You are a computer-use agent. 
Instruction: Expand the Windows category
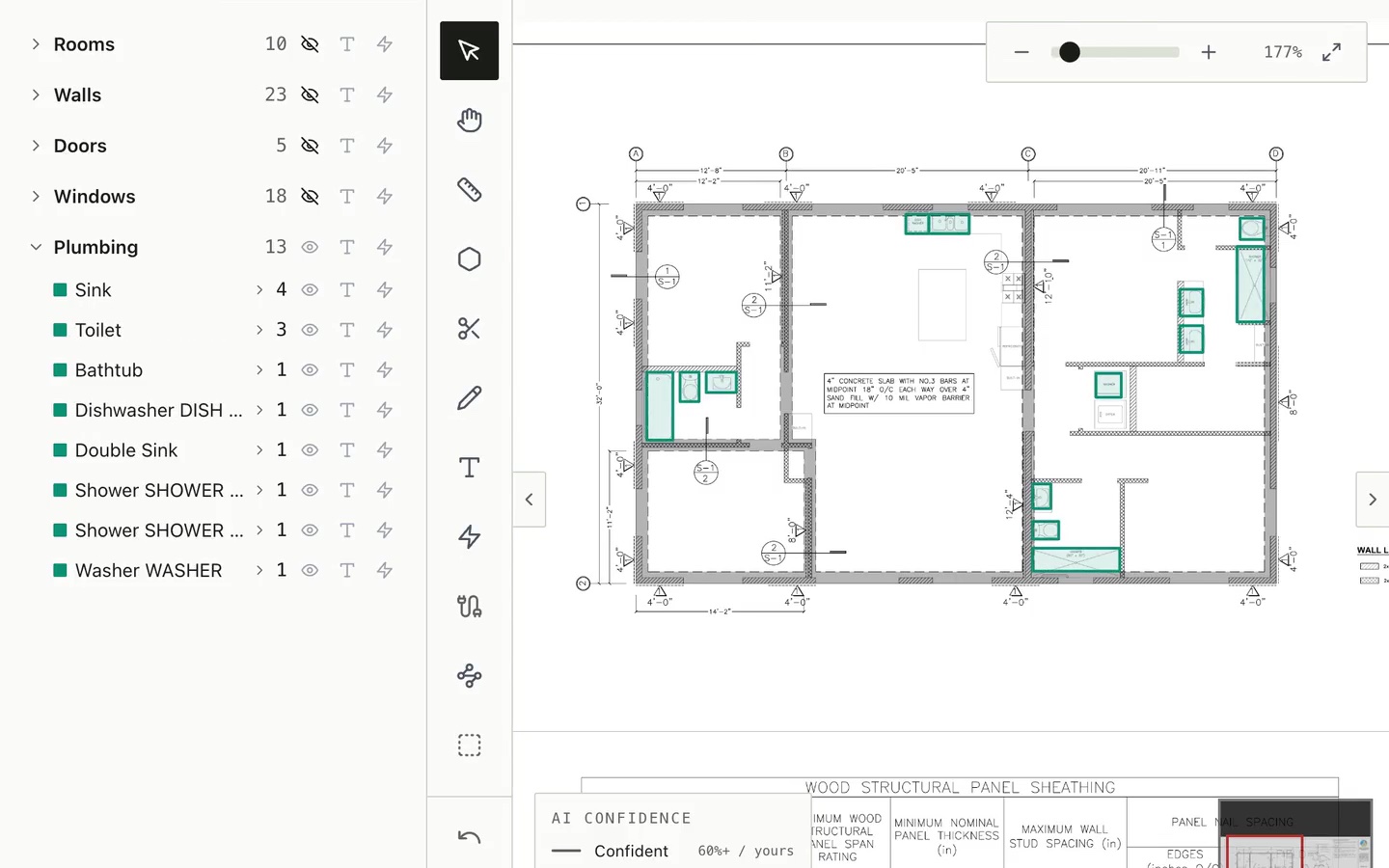[36, 196]
